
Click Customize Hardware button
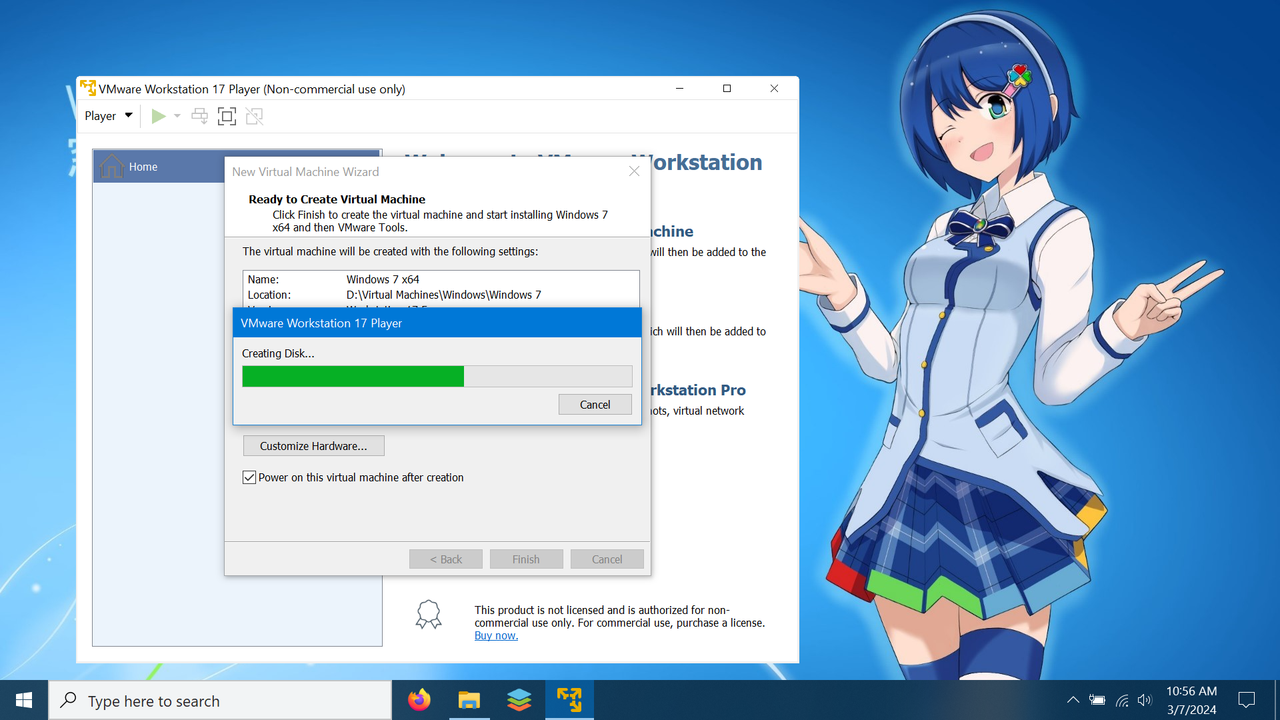tap(313, 446)
